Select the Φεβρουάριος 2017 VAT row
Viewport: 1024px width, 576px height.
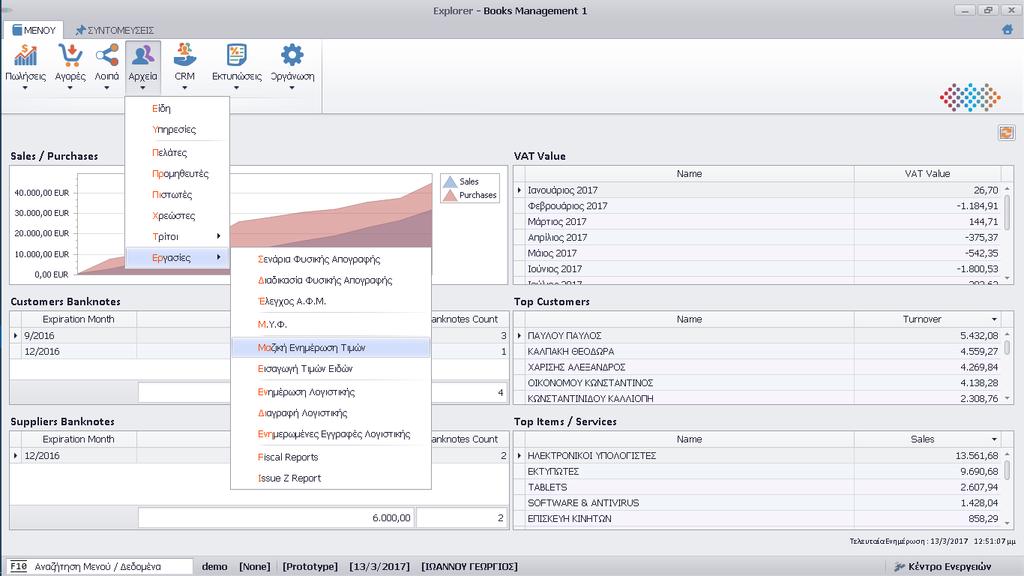click(x=758, y=206)
